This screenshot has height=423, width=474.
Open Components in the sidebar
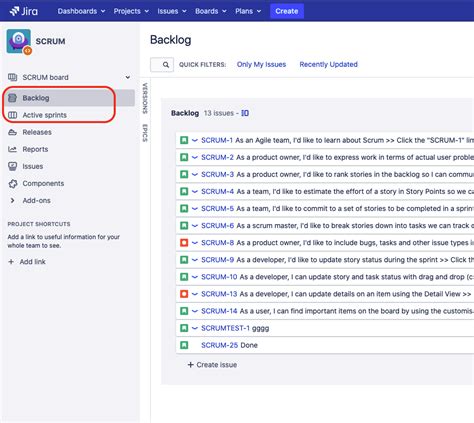tap(43, 184)
